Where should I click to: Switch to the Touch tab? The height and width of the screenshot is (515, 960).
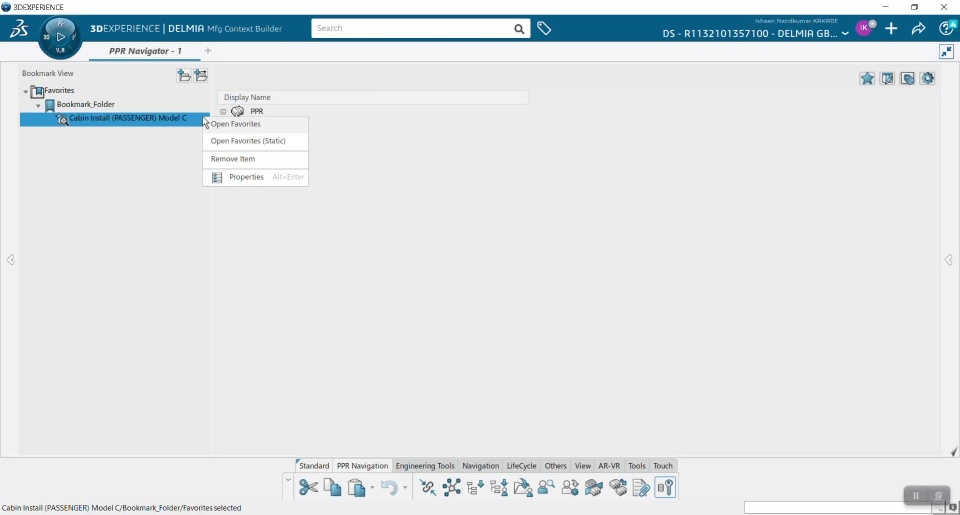662,465
